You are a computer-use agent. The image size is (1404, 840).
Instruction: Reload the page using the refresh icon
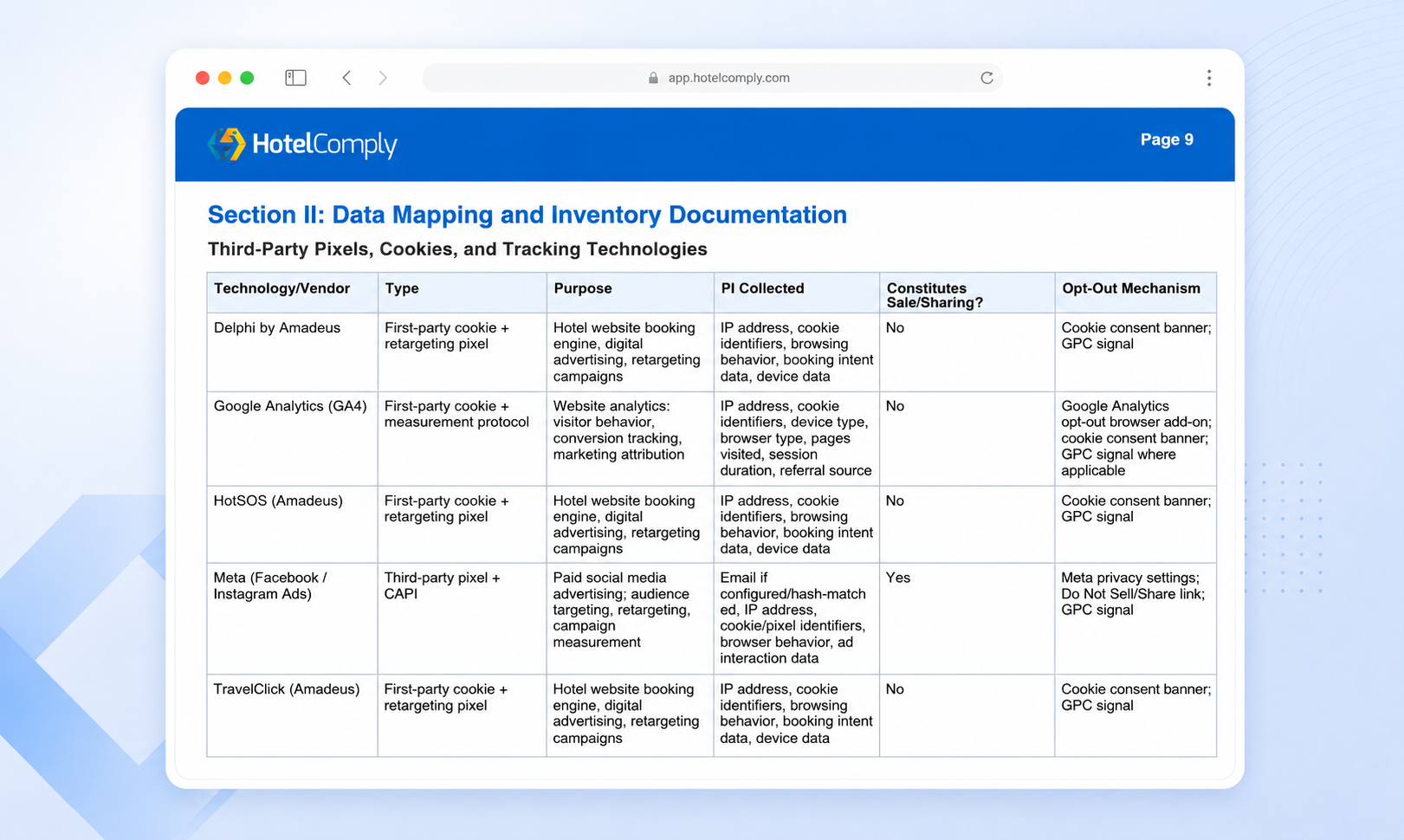[x=987, y=78]
